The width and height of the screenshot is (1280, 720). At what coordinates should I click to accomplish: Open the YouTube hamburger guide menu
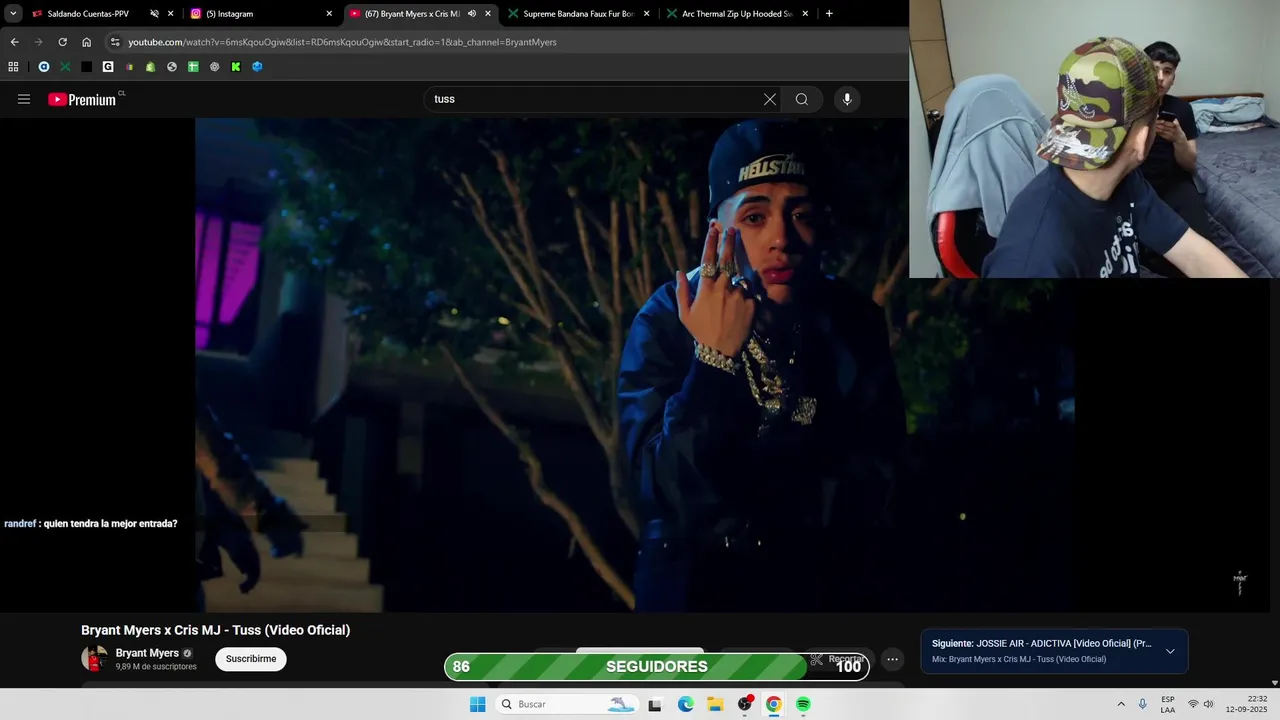point(24,99)
